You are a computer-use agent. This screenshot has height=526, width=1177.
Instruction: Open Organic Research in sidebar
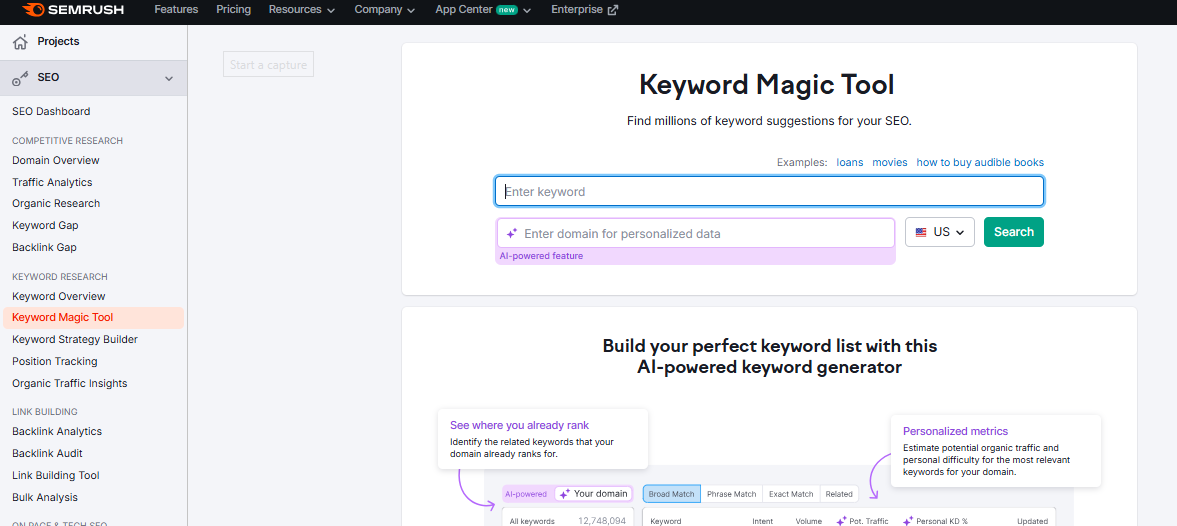click(x=56, y=203)
